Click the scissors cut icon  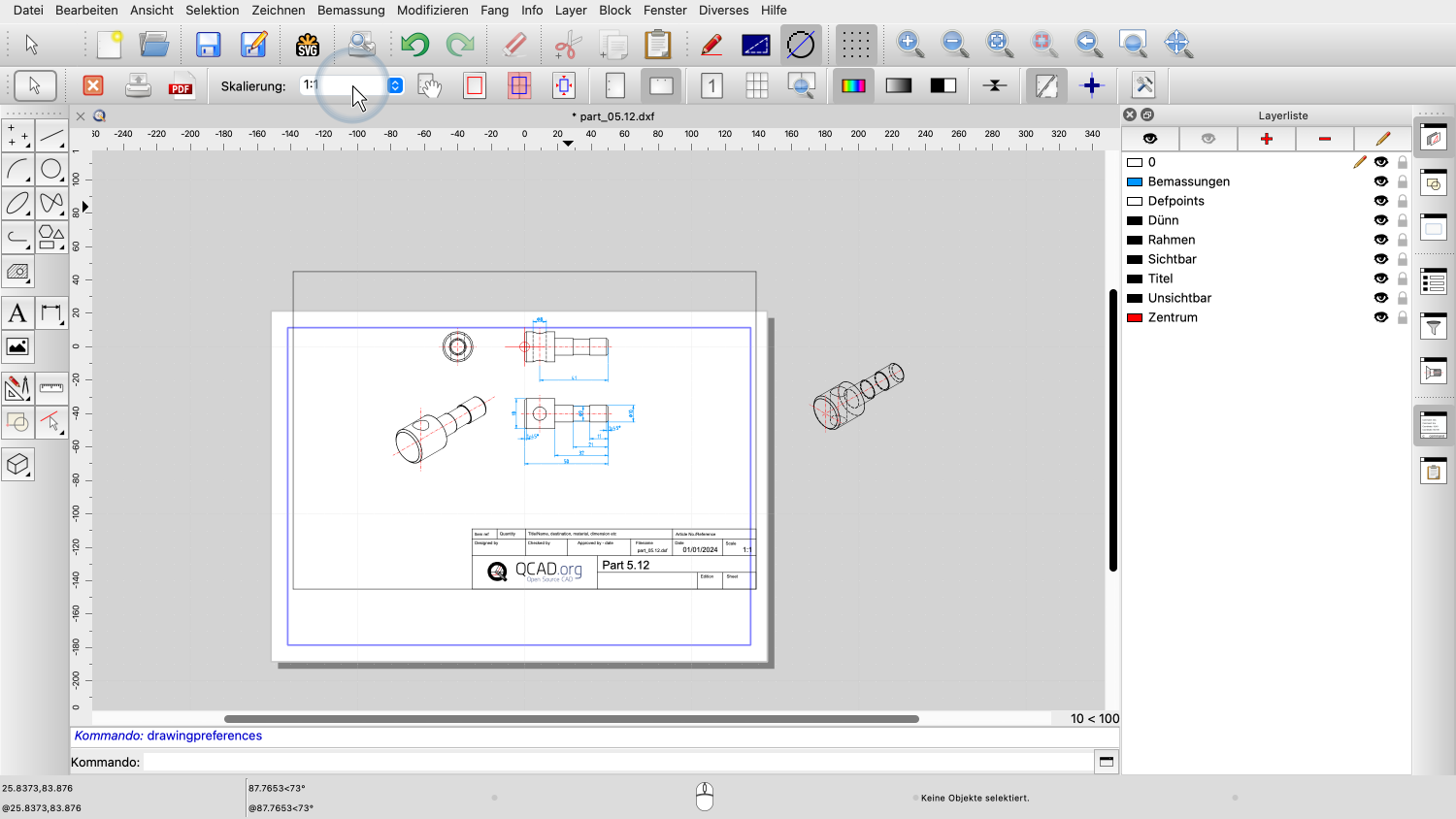(567, 45)
